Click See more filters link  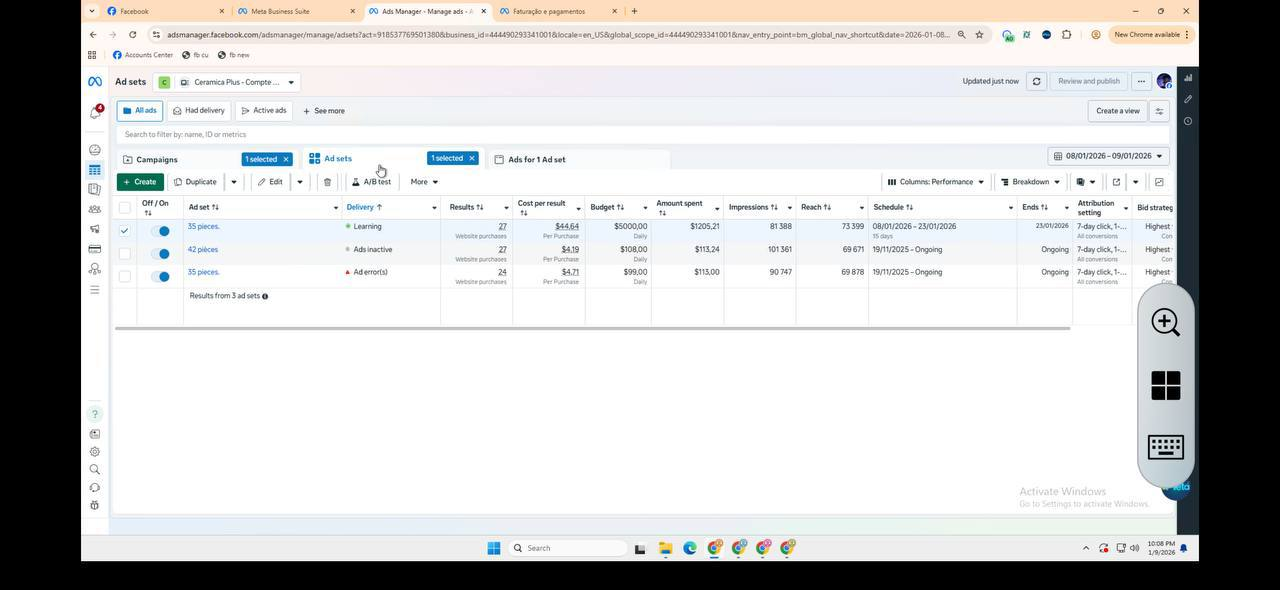(x=324, y=111)
